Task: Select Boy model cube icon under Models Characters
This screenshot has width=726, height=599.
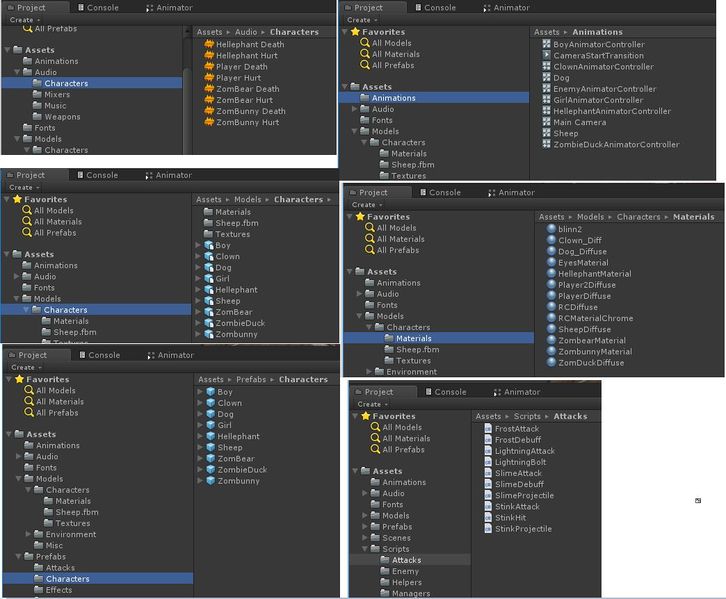Action: click(x=209, y=245)
